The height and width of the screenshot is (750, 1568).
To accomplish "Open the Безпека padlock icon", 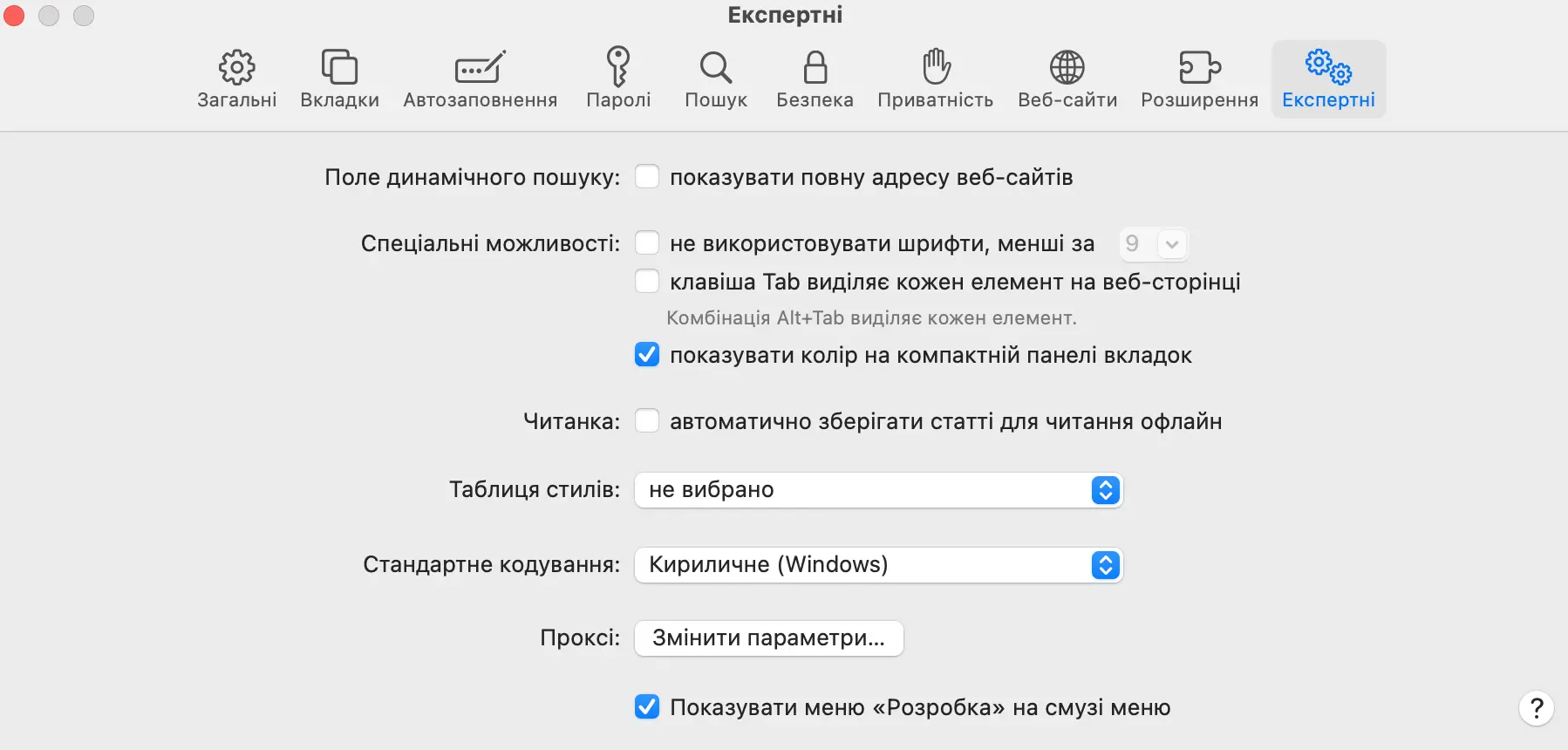I will 815,67.
